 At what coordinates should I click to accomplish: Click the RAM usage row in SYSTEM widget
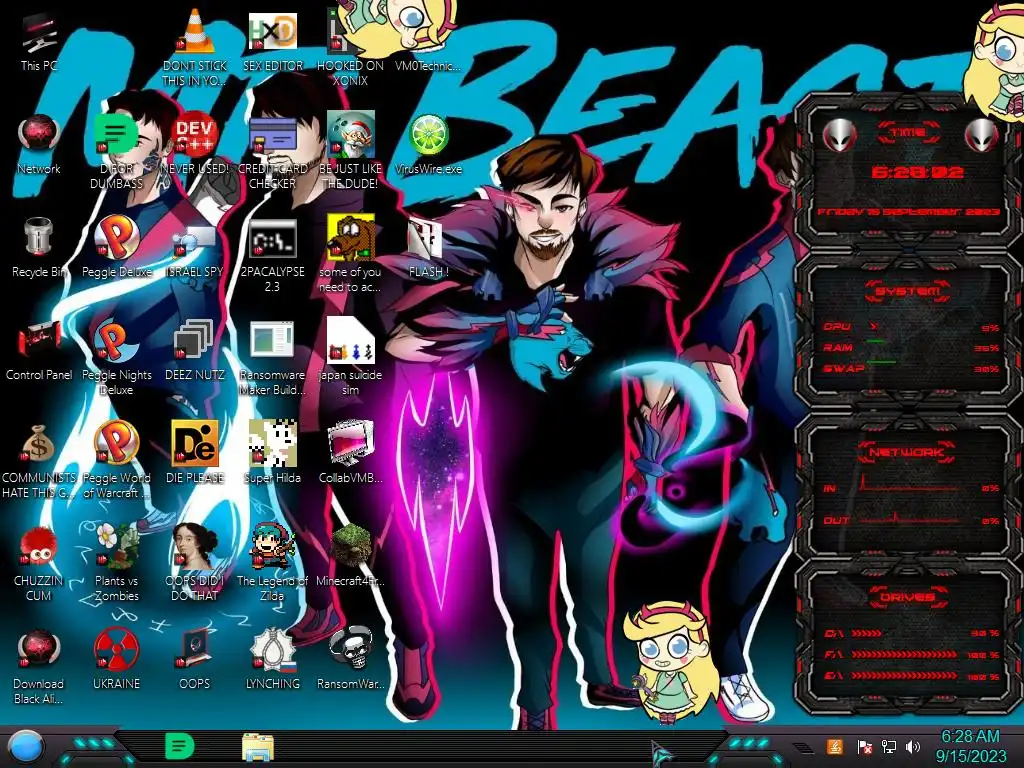click(x=911, y=347)
